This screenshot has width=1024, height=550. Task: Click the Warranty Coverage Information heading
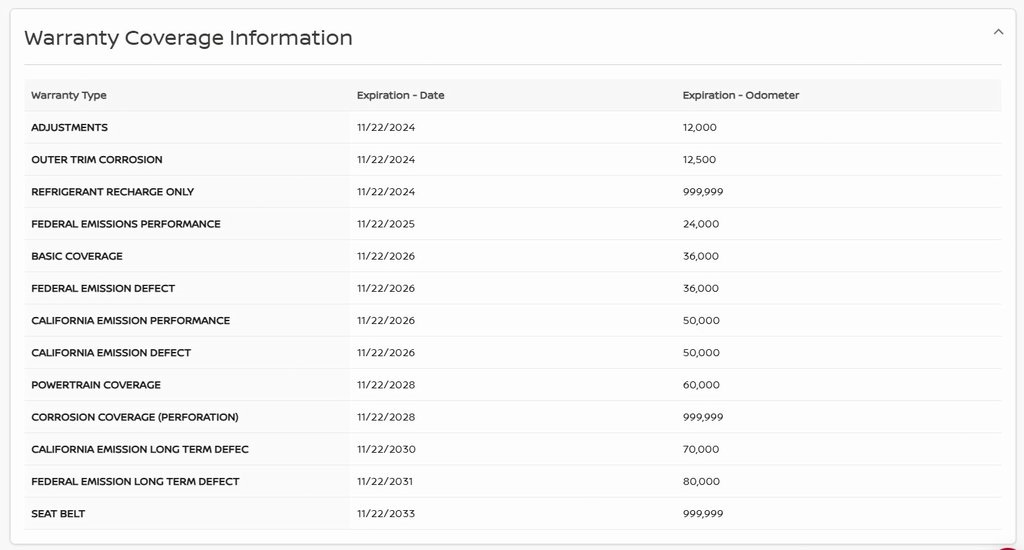188,38
